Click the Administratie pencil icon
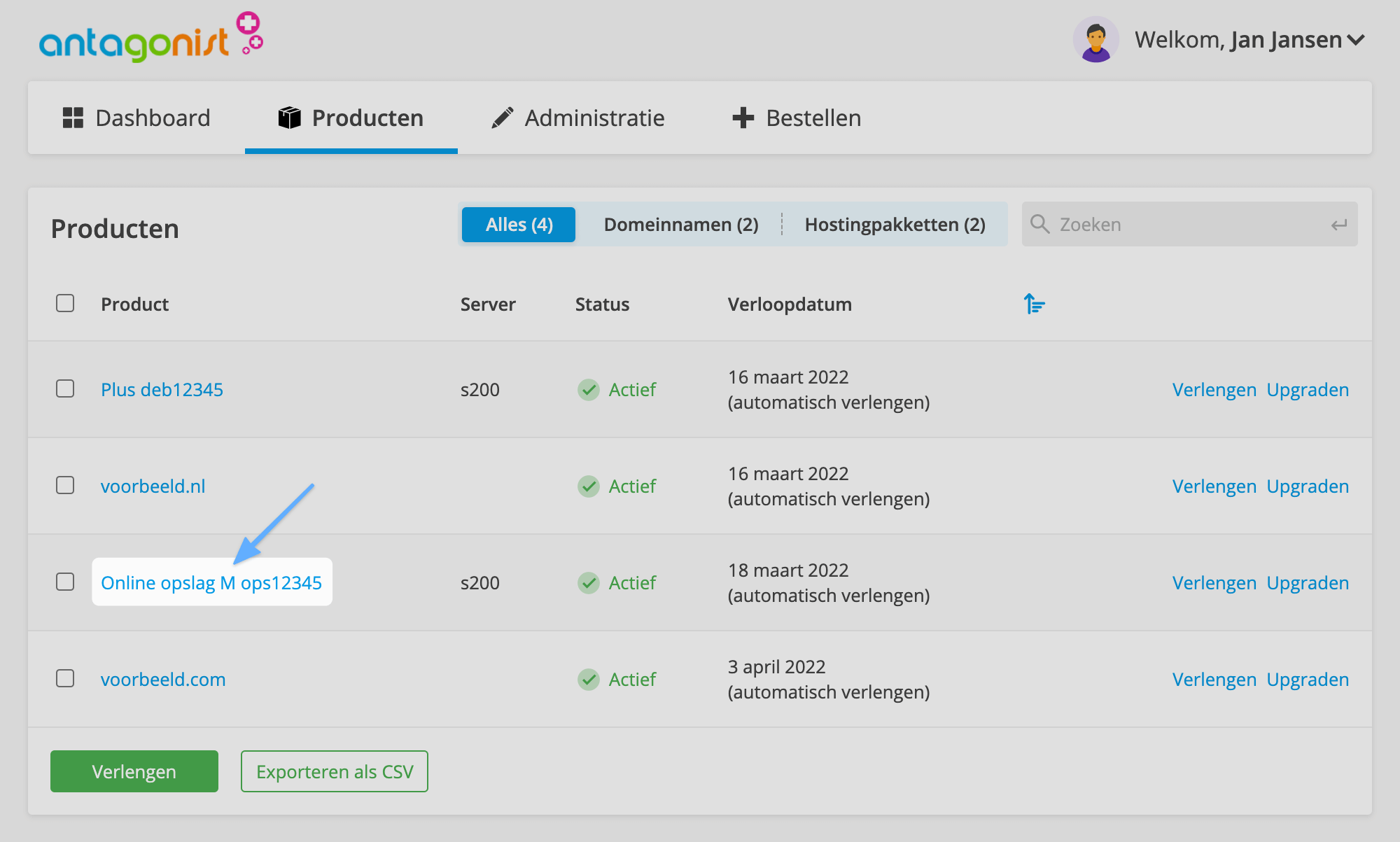1400x842 pixels. point(502,118)
